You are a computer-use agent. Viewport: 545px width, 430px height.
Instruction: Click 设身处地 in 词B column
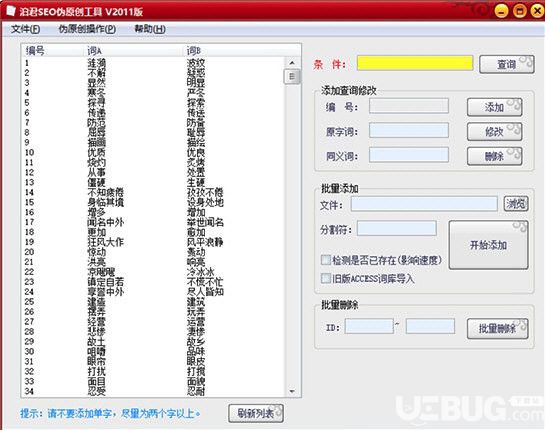pyautogui.click(x=205, y=202)
